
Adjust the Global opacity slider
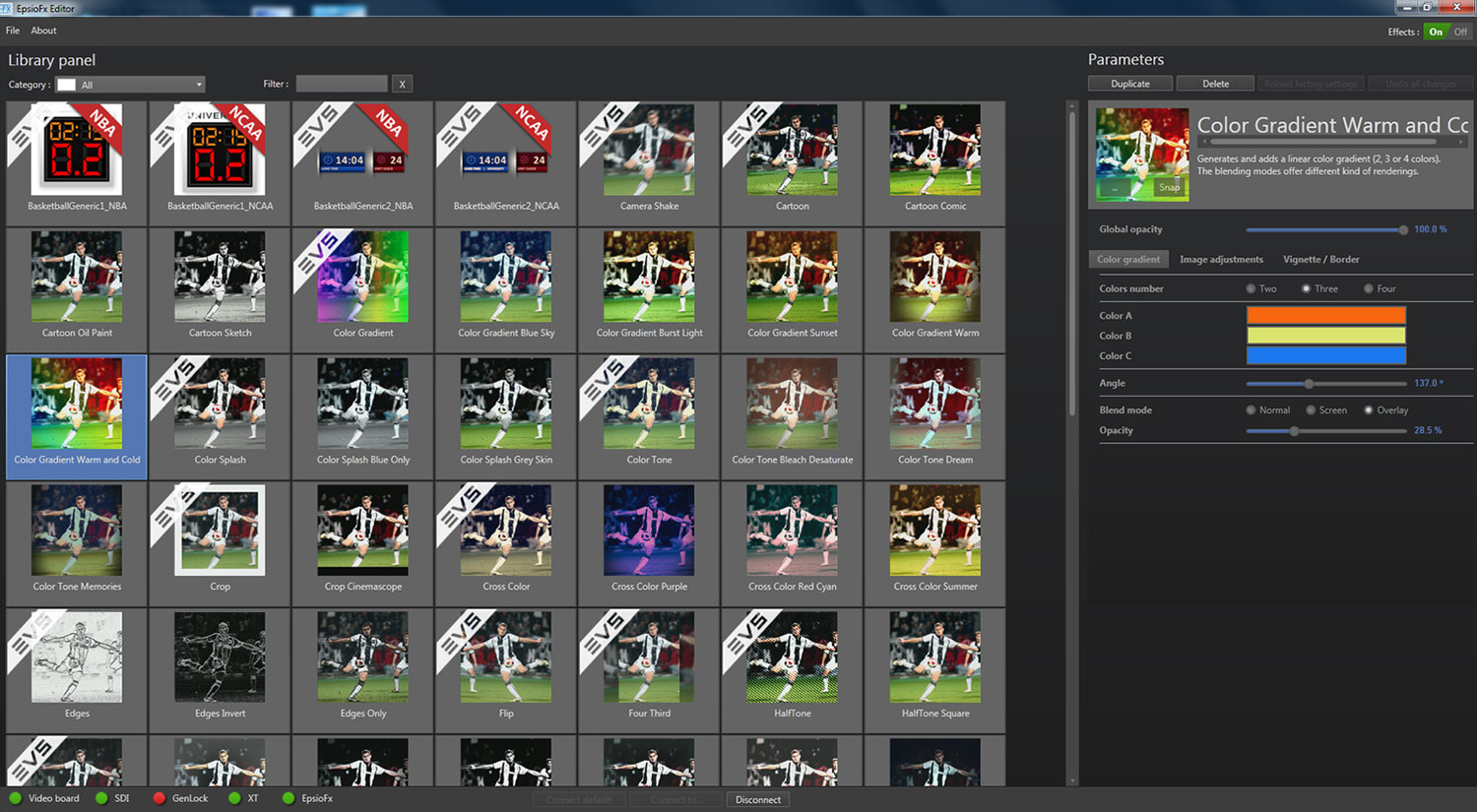(1326, 229)
